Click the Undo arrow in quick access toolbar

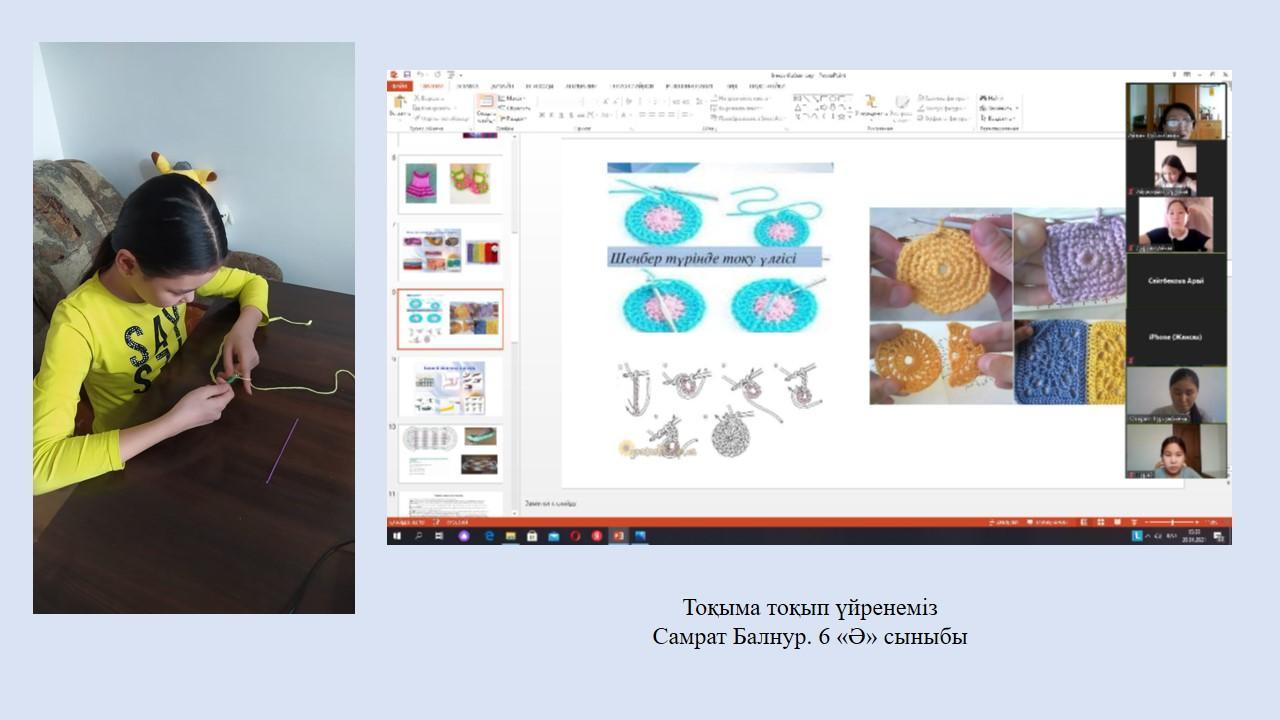420,75
